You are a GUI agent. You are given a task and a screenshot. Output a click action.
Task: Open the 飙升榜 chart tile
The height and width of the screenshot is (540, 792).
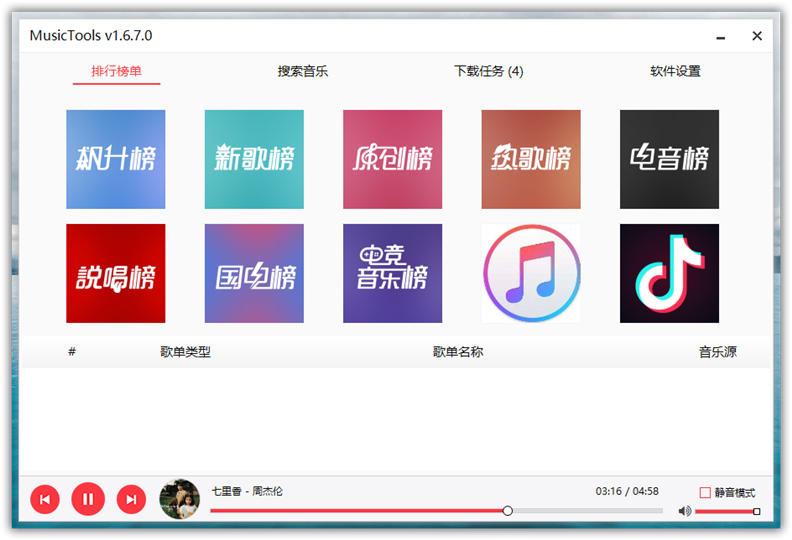[116, 159]
